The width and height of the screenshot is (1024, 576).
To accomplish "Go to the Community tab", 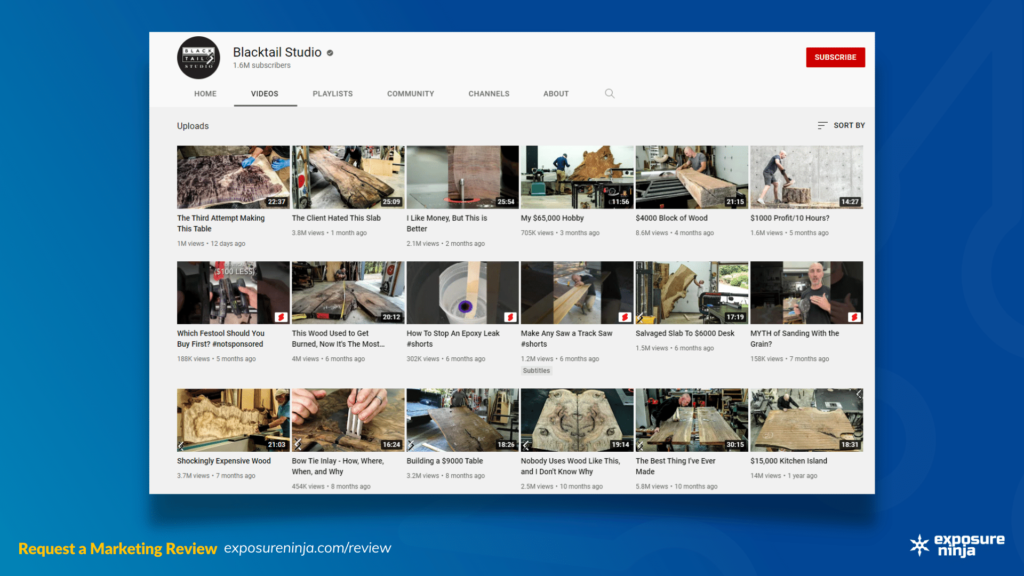I will pyautogui.click(x=410, y=93).
